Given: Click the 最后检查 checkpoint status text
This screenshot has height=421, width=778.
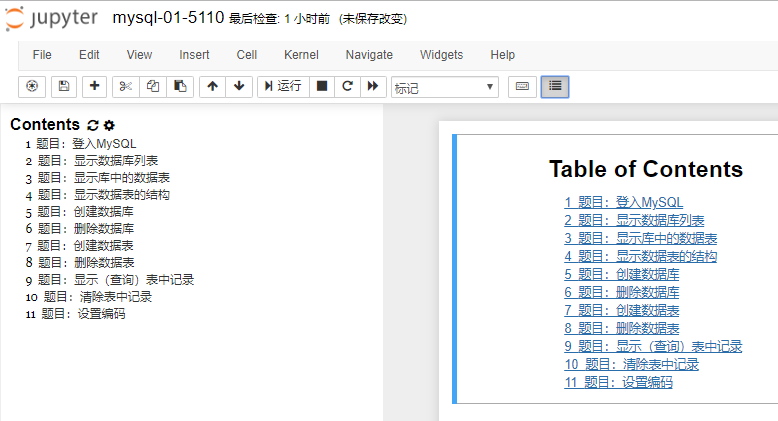Looking at the screenshot, I should (279, 19).
